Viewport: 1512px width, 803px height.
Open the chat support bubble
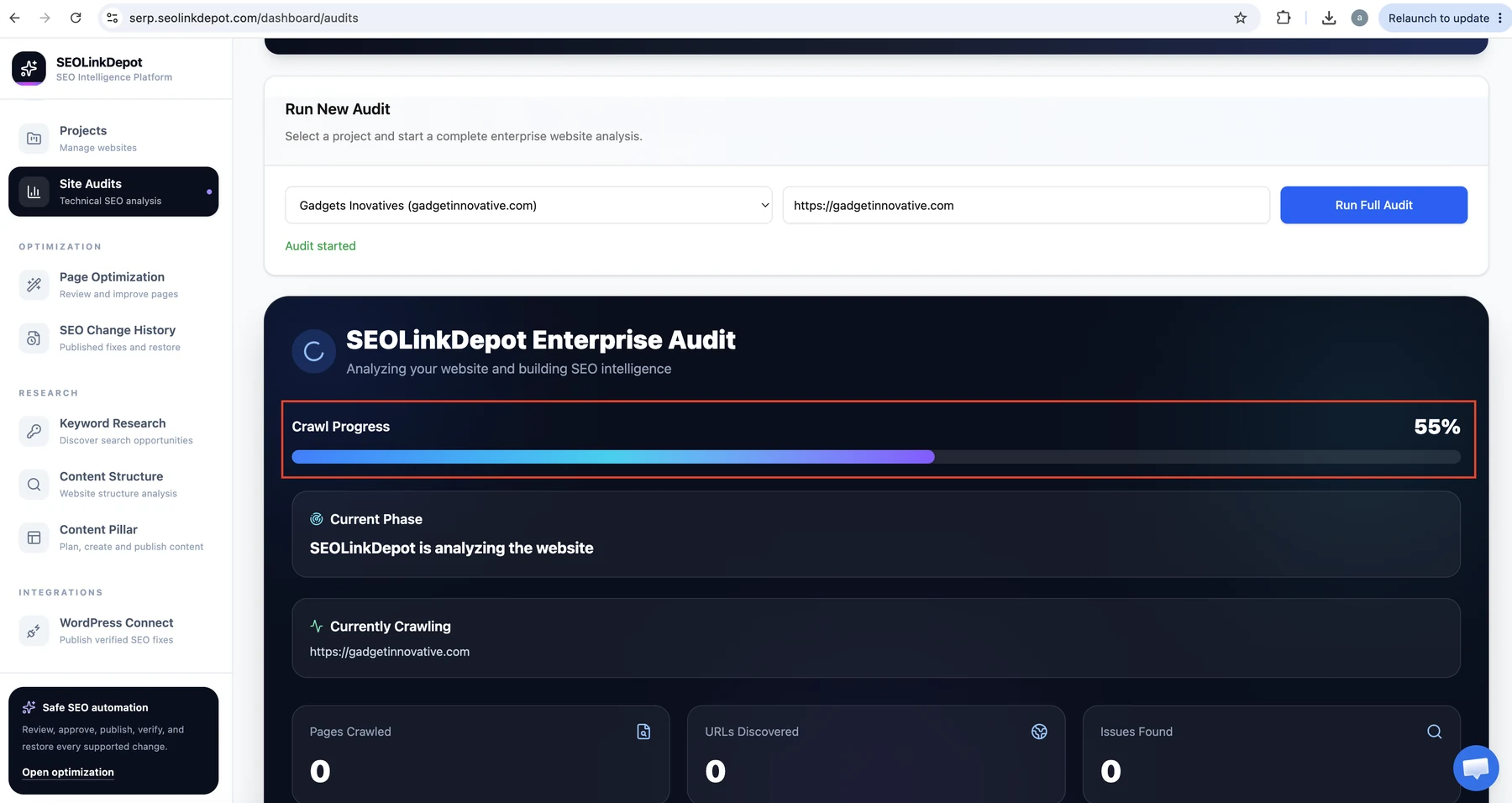pos(1476,768)
